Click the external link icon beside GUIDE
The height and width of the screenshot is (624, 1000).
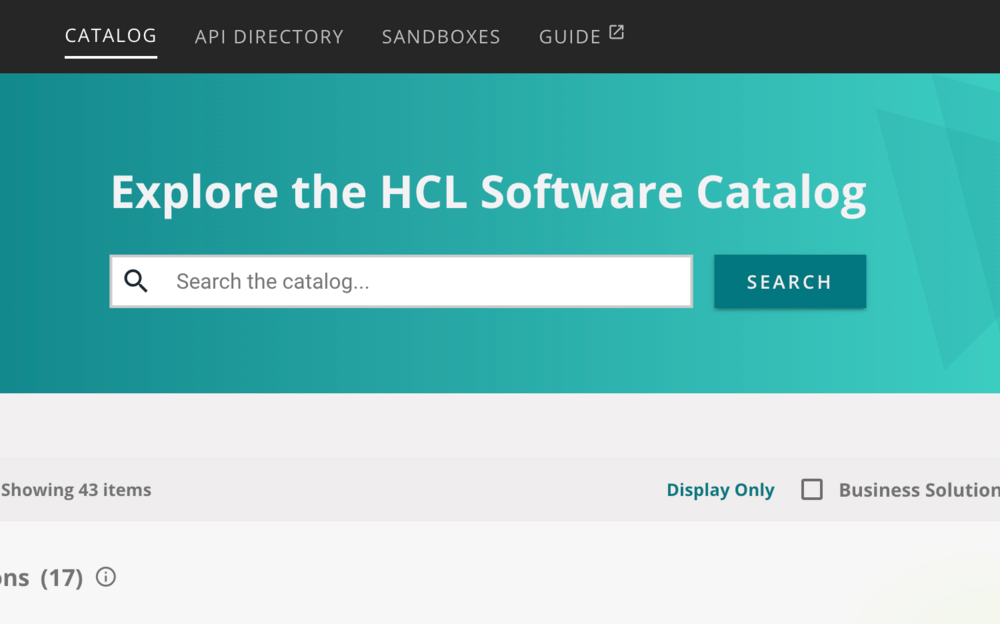[617, 32]
